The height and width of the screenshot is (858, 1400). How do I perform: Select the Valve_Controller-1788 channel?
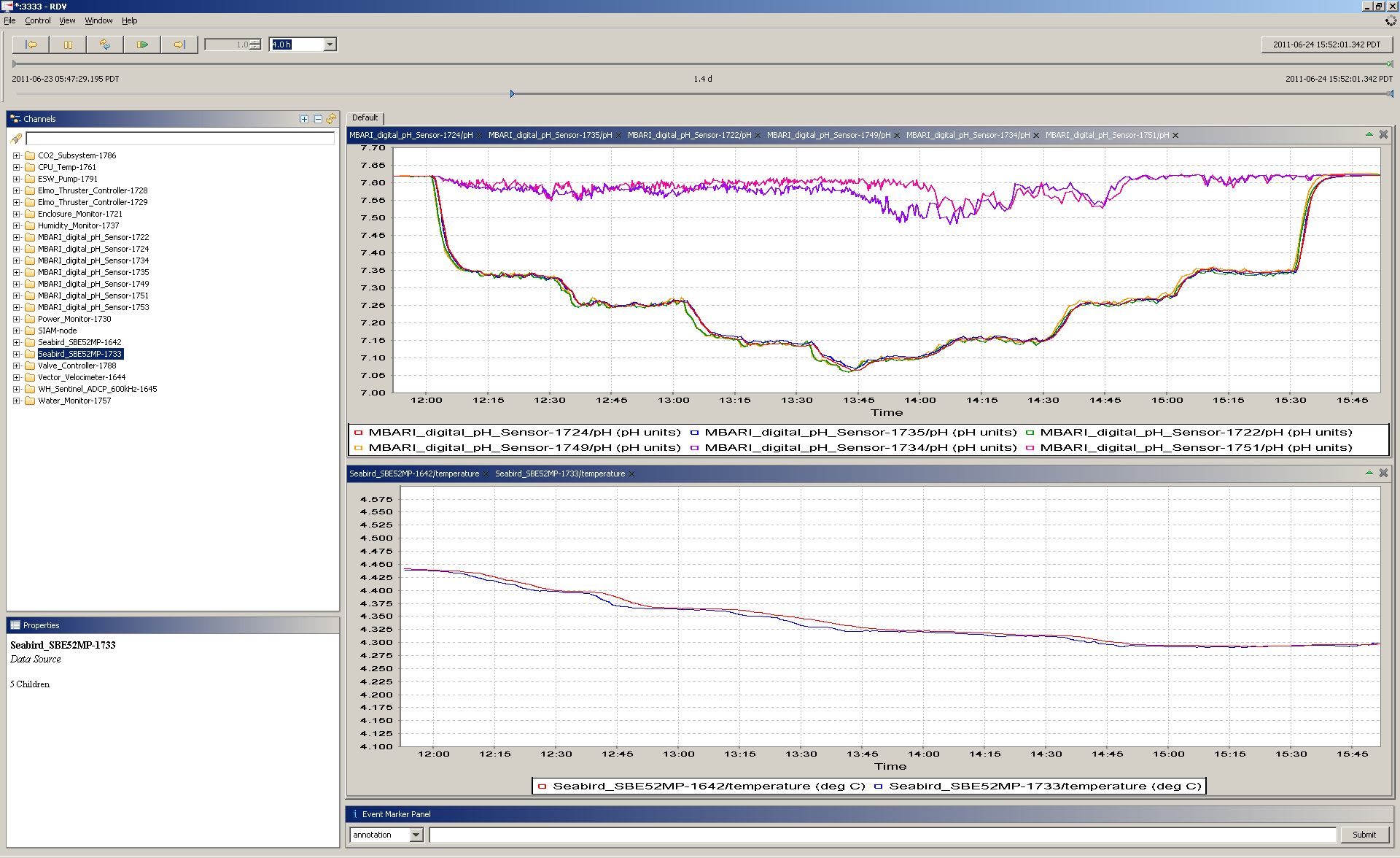77,366
